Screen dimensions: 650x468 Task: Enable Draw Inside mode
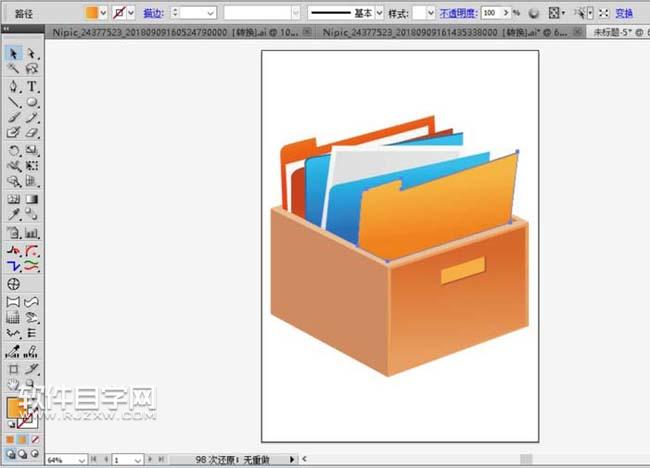35,454
